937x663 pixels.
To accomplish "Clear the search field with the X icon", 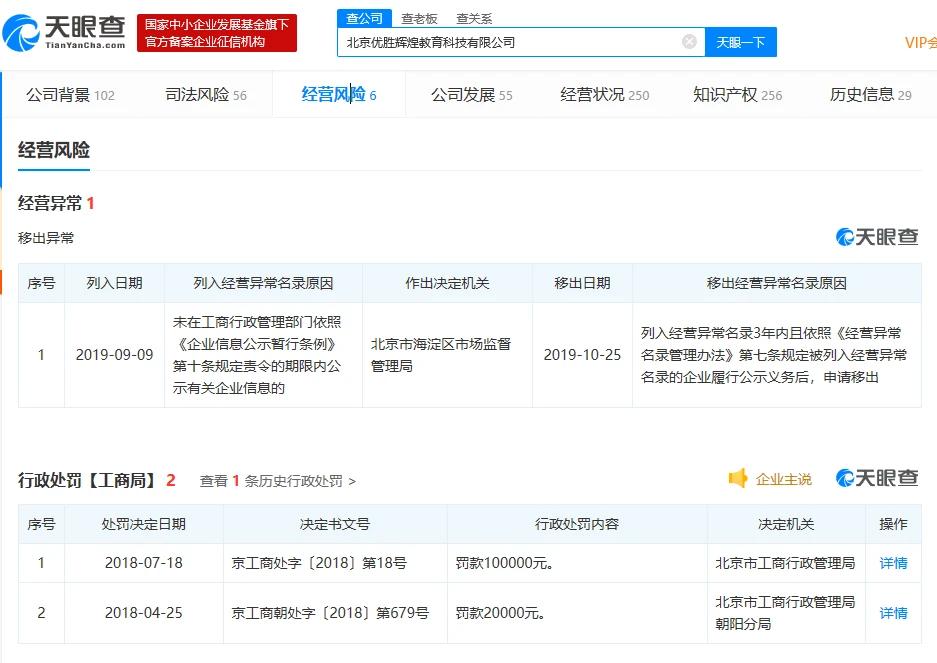I will pyautogui.click(x=689, y=42).
